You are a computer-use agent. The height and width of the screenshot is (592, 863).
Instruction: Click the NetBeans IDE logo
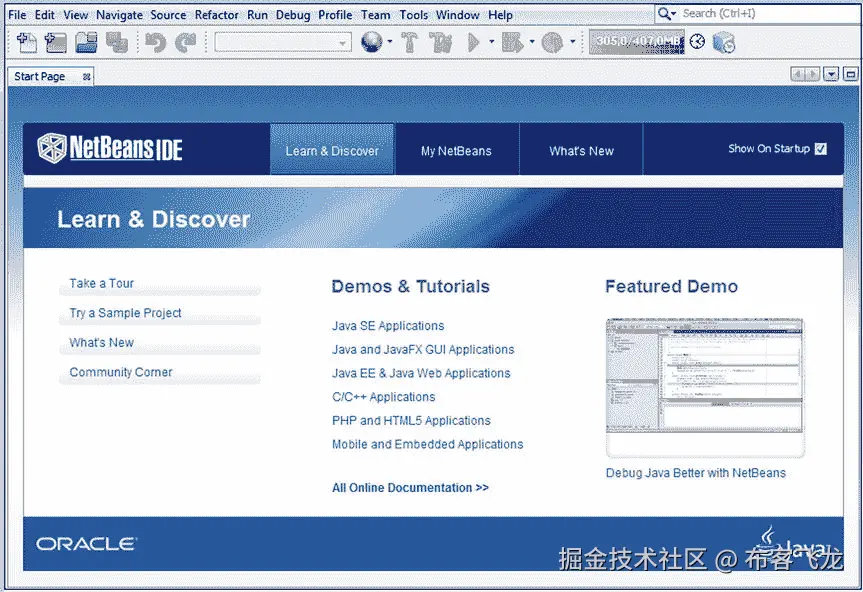(x=110, y=149)
